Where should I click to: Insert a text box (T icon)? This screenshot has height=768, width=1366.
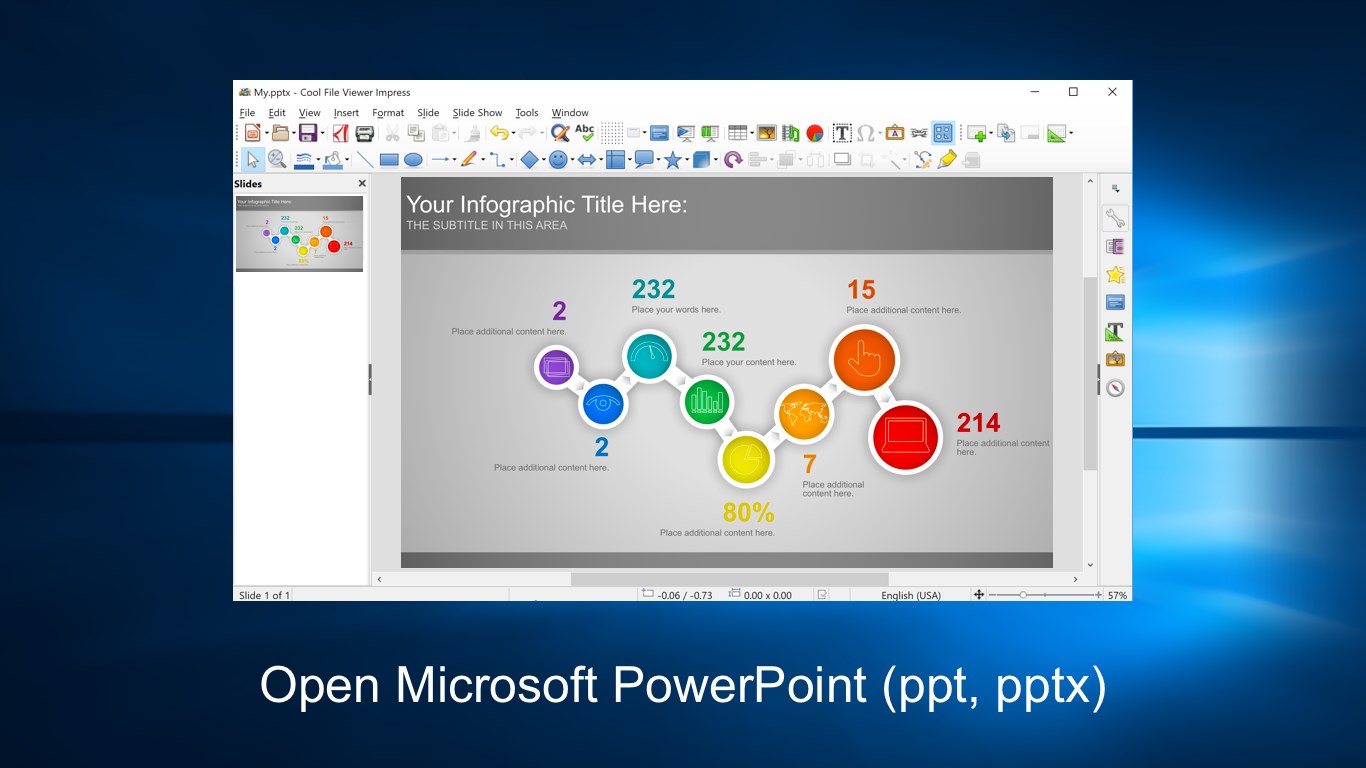(842, 132)
